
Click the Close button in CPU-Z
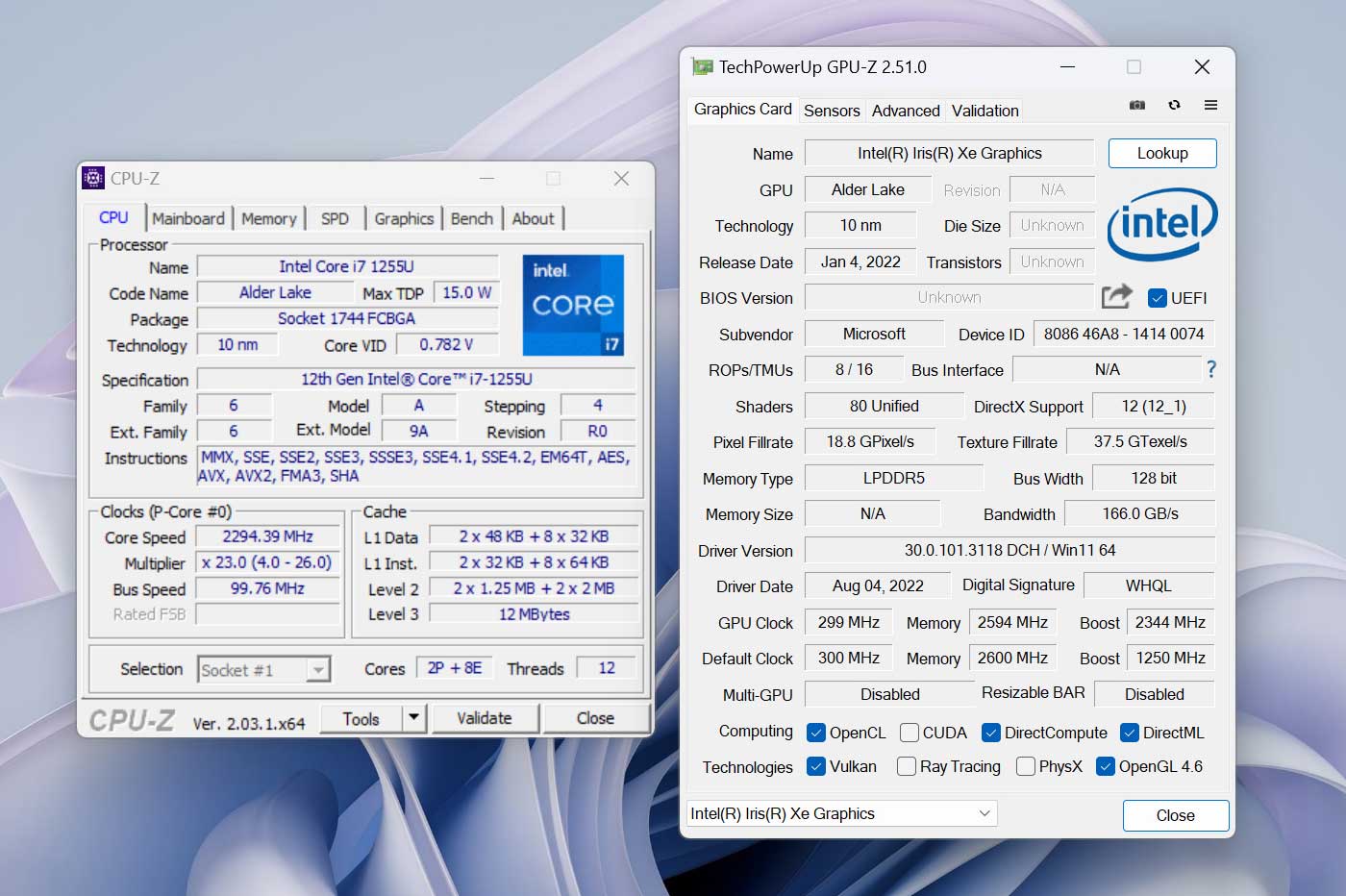point(595,718)
